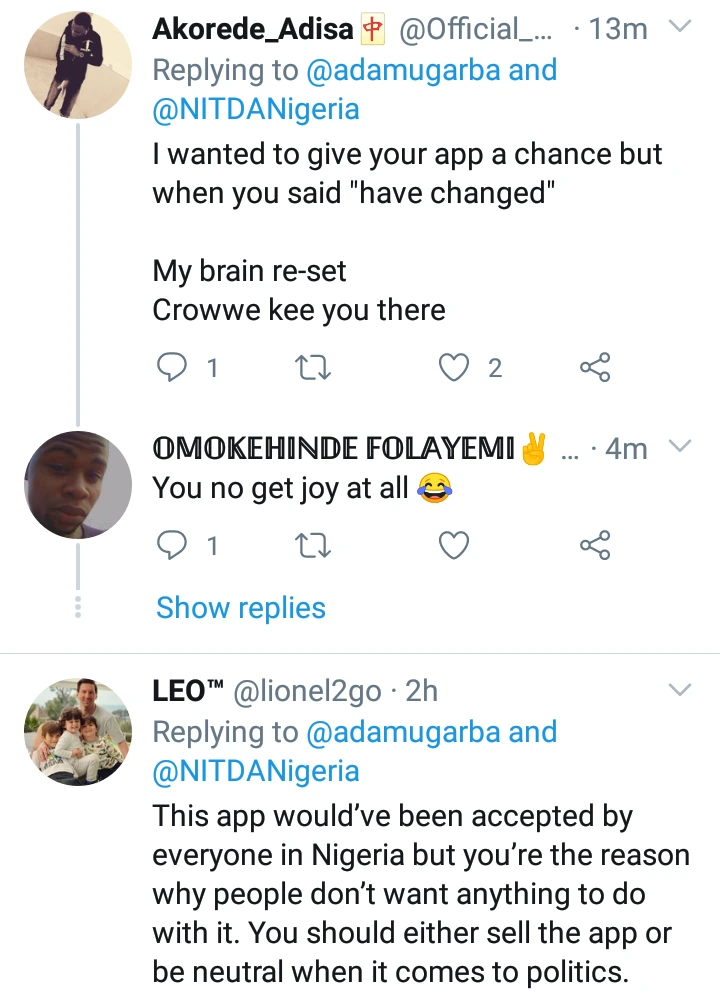Screen dimensions: 720x994
Task: Share Akorede_Adisa's tweet
Action: click(595, 369)
